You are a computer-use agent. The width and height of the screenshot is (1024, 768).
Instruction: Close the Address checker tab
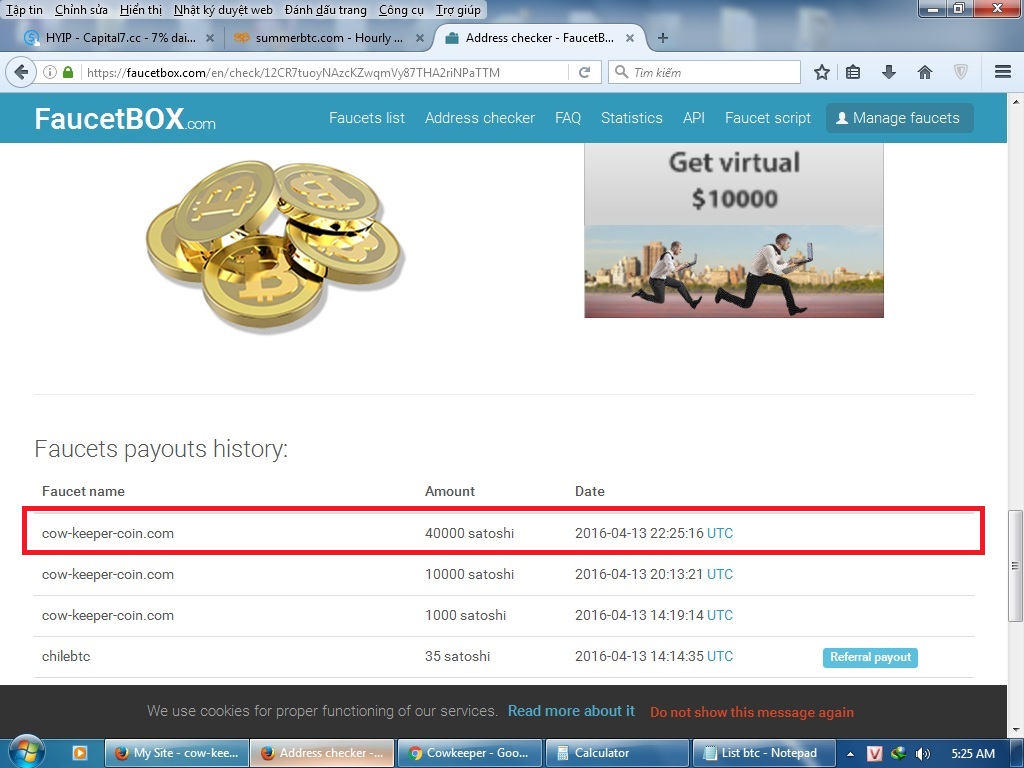(630, 38)
